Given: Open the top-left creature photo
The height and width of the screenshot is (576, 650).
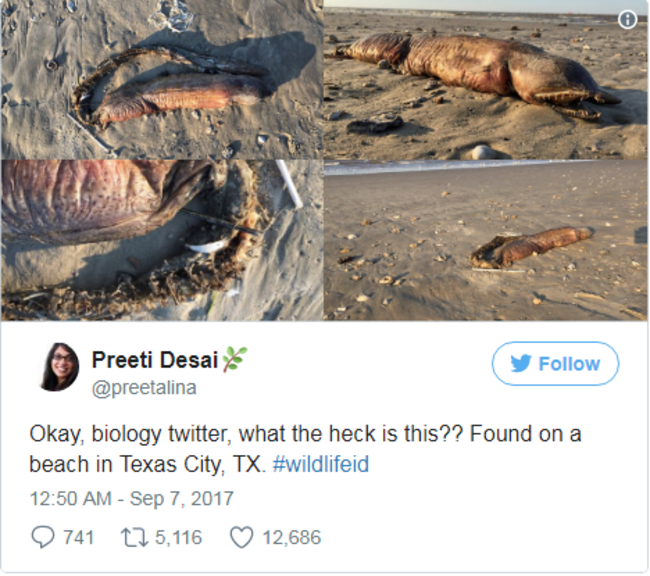Looking at the screenshot, I should (x=162, y=80).
